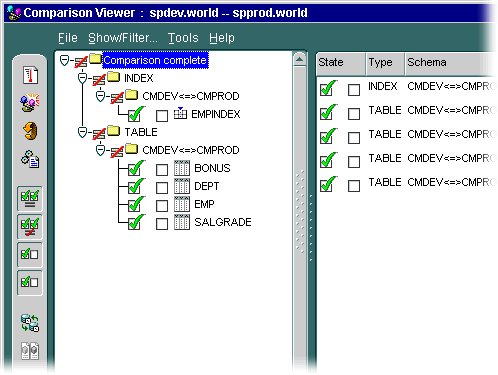Select the EMP table item
498x375 pixels.
point(204,204)
